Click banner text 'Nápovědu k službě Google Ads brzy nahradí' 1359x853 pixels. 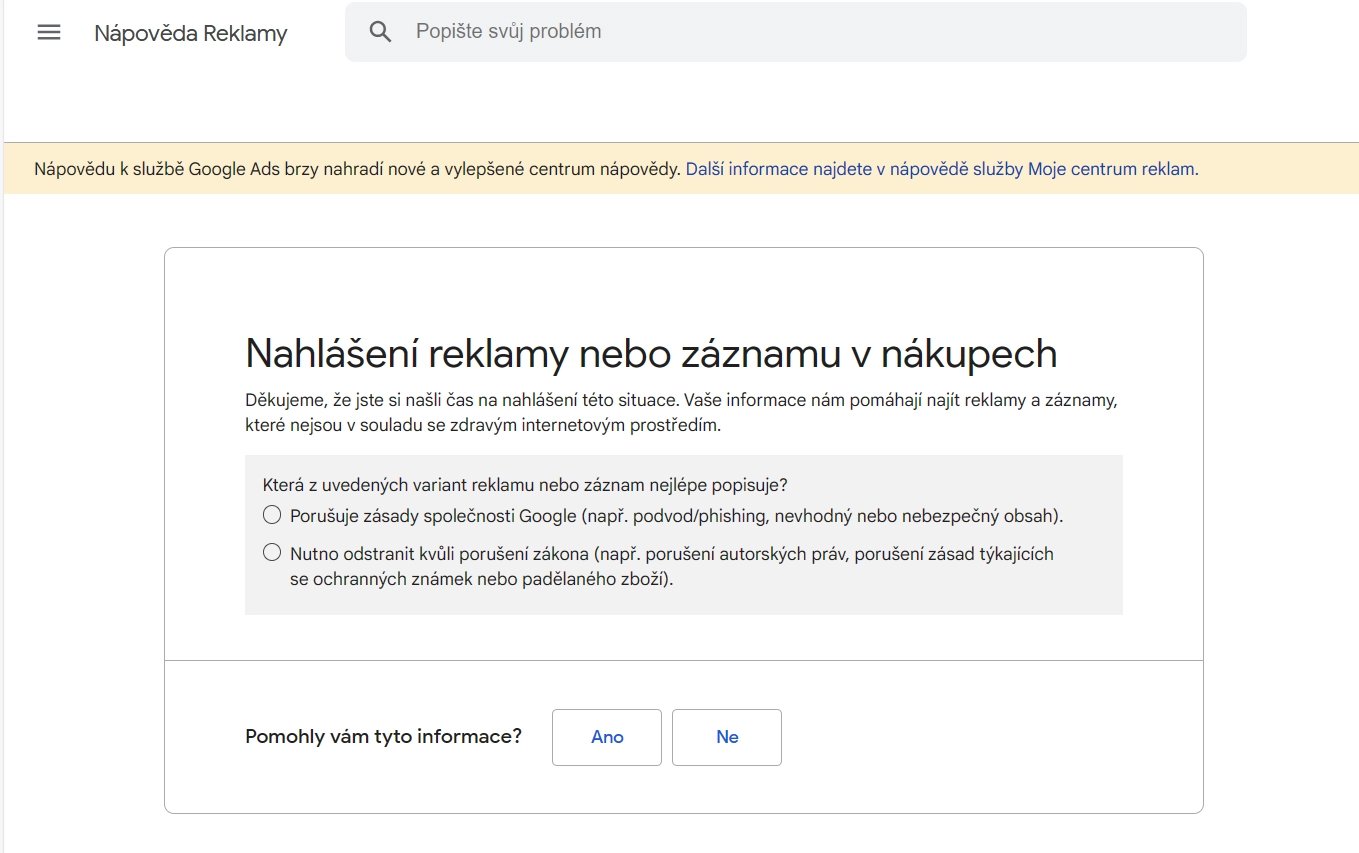(357, 169)
